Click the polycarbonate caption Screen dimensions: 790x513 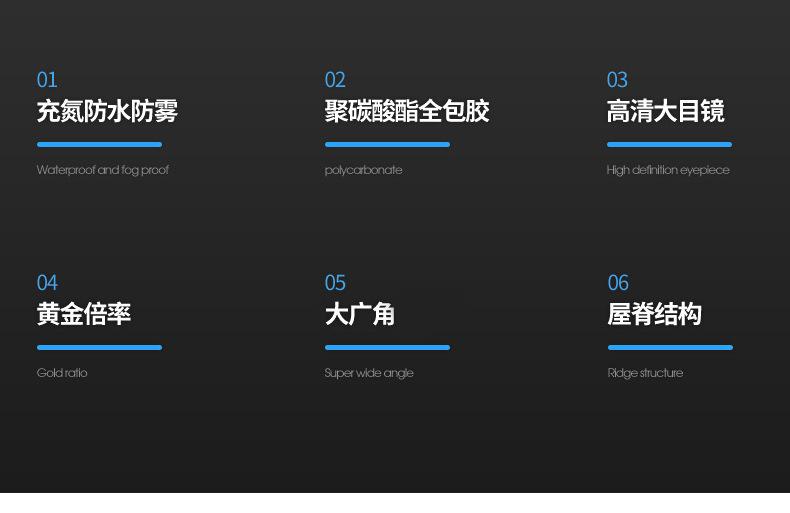click(x=363, y=170)
